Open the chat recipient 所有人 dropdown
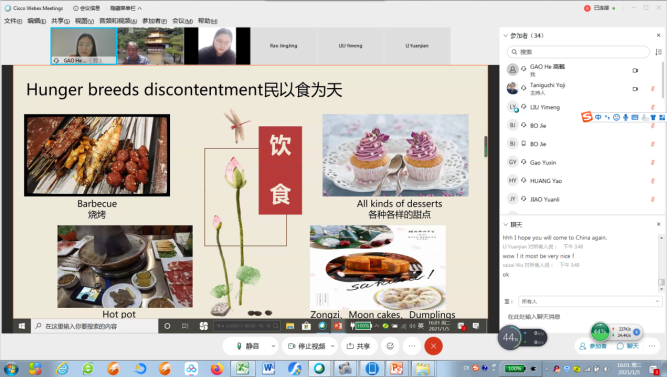Image resolution: width=667 pixels, height=377 pixels. [x=590, y=301]
